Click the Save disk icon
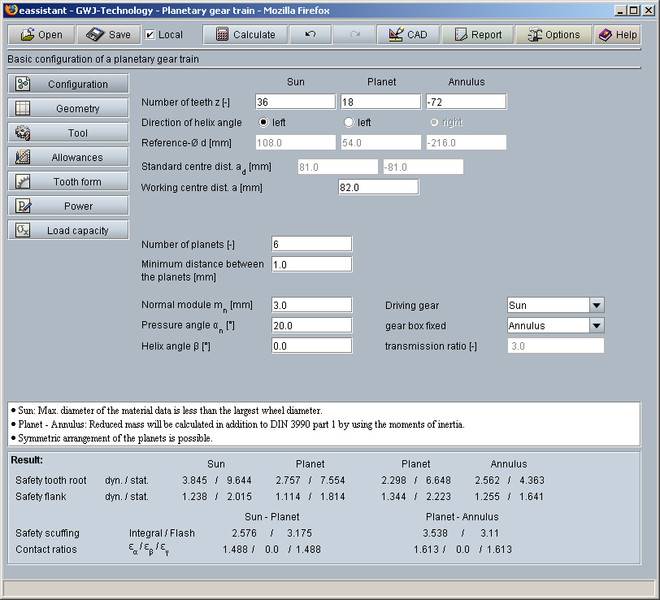The height and width of the screenshot is (600, 660). click(94, 34)
